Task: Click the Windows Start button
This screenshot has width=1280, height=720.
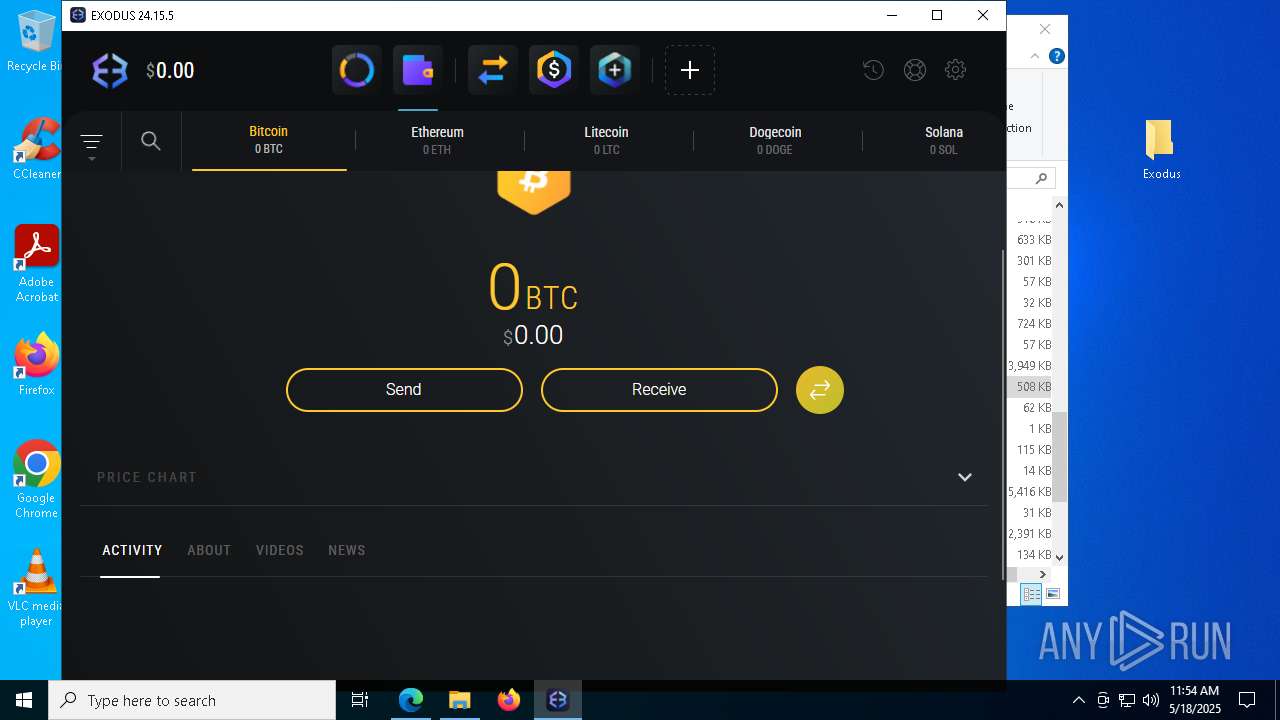Action: click(x=24, y=700)
